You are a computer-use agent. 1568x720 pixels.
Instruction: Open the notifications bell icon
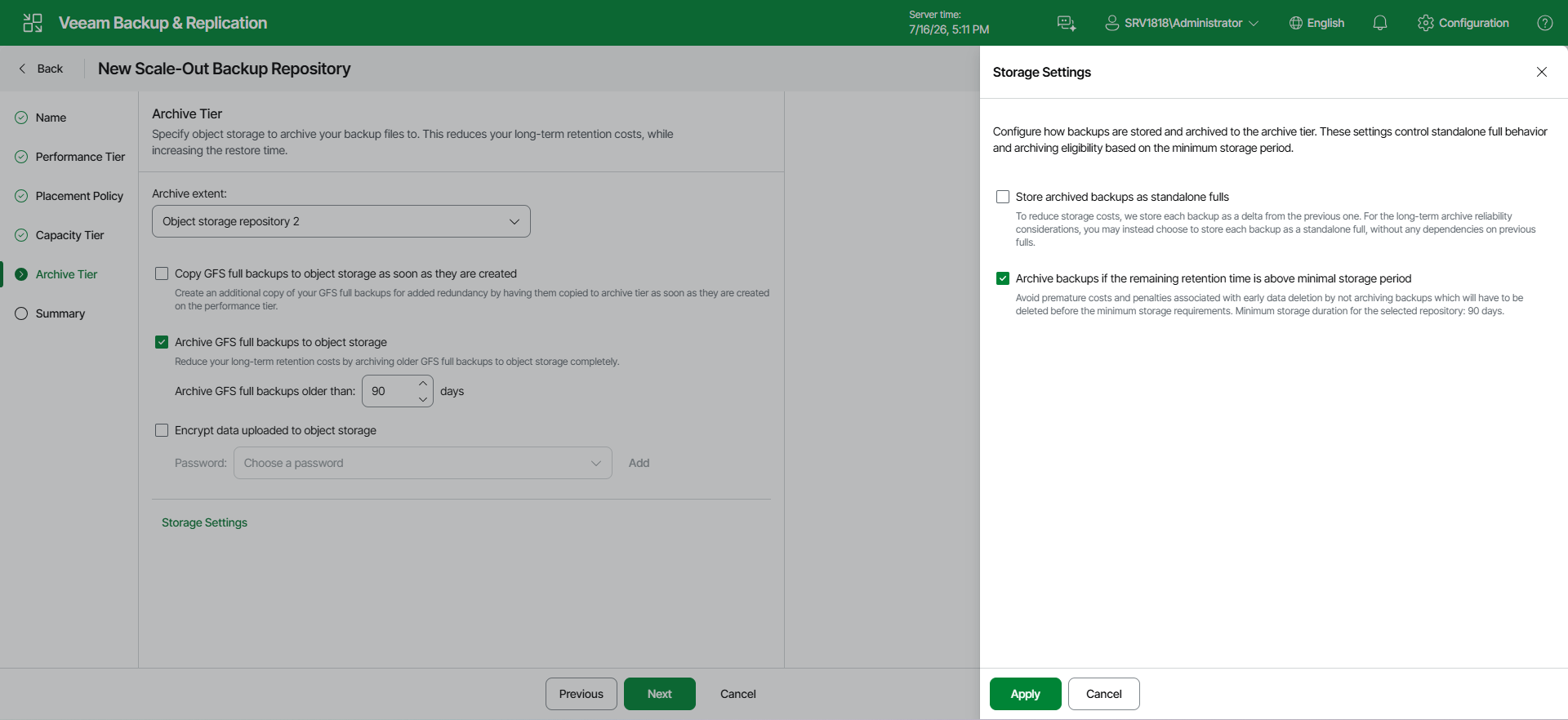point(1380,23)
